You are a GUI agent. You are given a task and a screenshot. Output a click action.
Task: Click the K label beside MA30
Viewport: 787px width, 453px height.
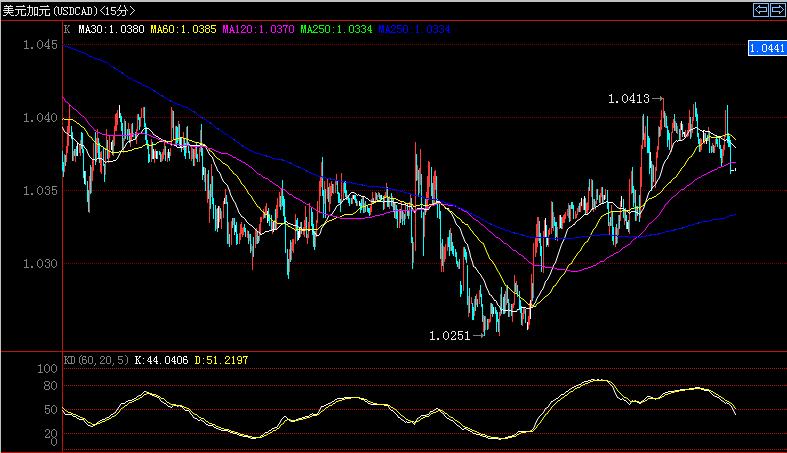67,29
